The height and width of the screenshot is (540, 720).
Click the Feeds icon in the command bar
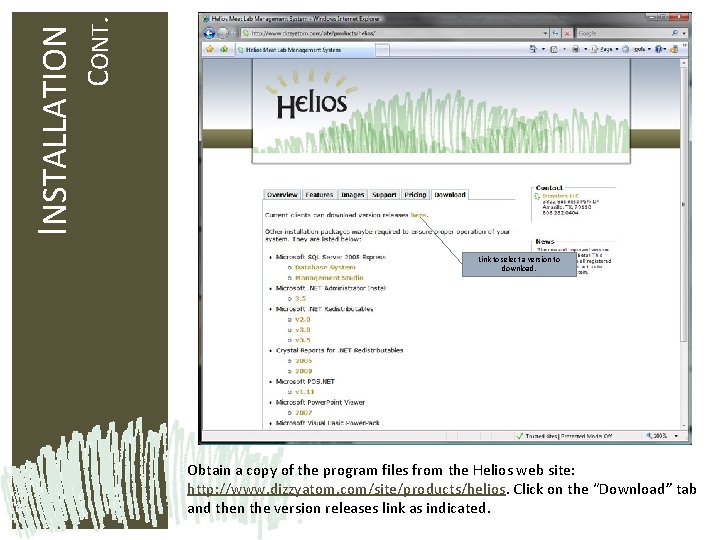pyautogui.click(x=554, y=49)
